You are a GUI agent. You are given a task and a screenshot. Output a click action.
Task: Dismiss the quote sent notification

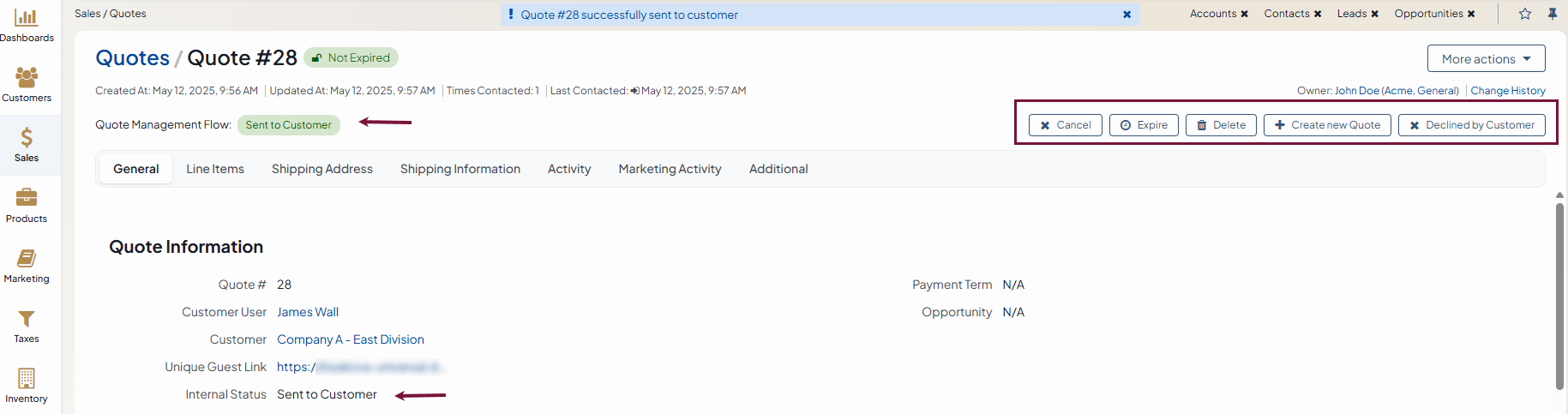1126,15
